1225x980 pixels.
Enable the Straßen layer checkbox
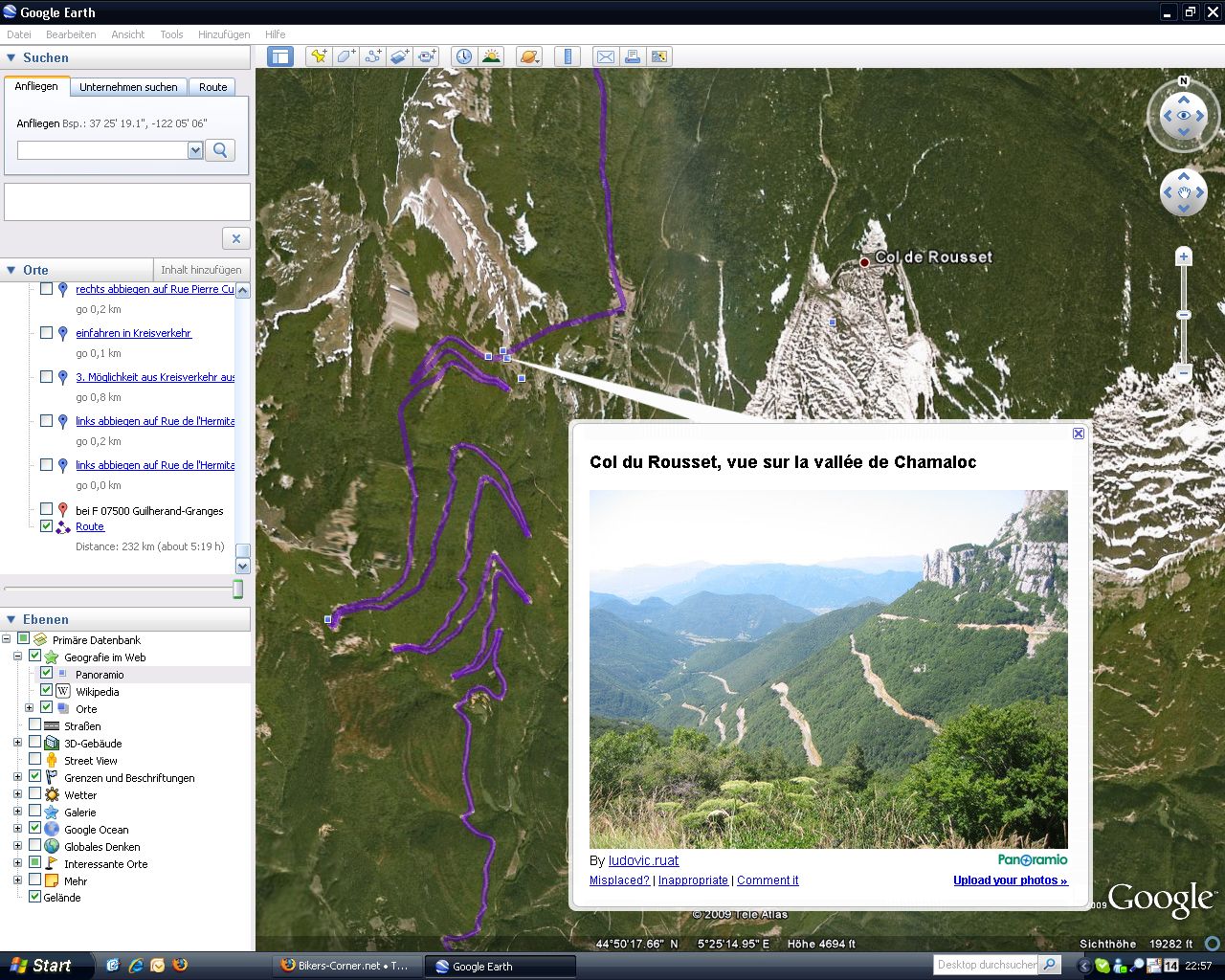[x=35, y=725]
